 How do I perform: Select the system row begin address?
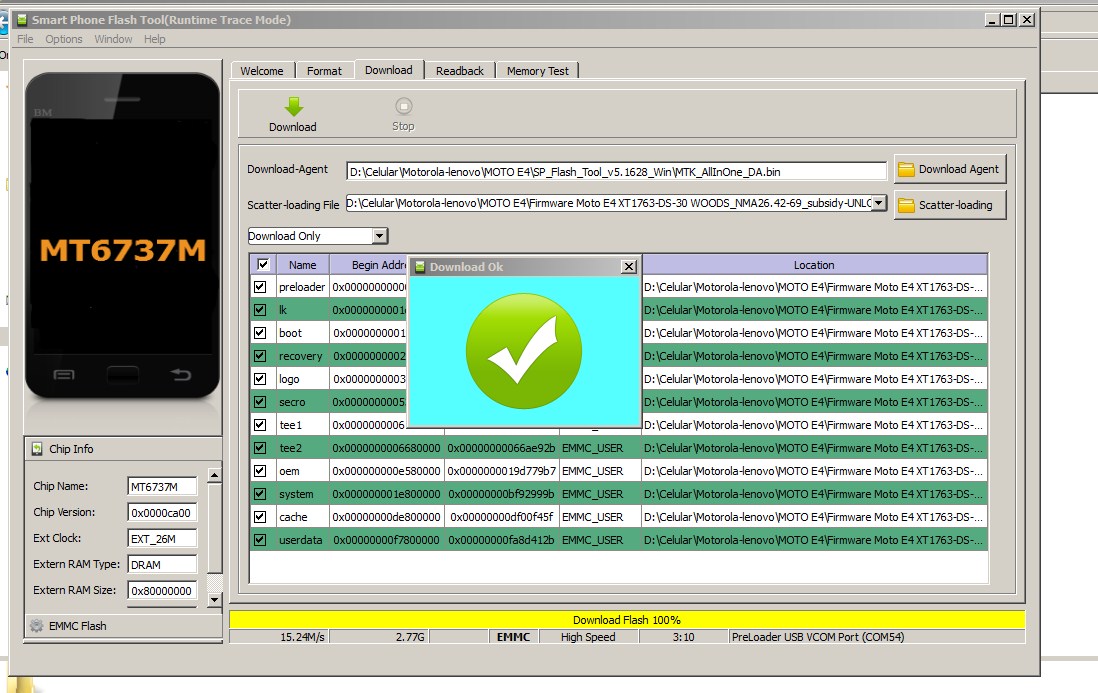click(387, 494)
